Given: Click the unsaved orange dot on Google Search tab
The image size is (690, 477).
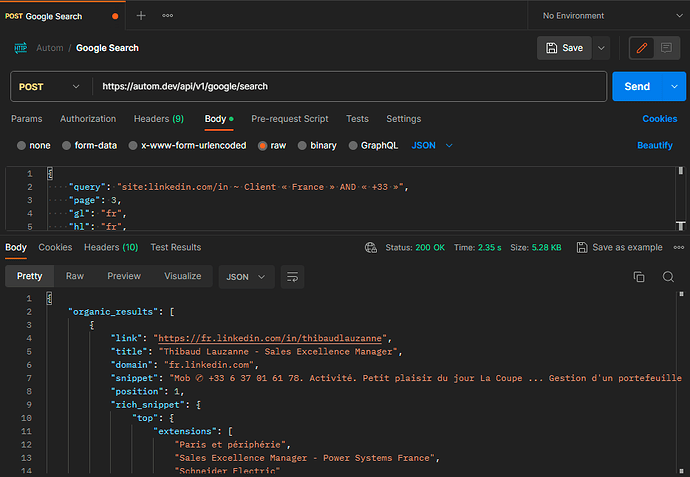Looking at the screenshot, I should pyautogui.click(x=115, y=16).
